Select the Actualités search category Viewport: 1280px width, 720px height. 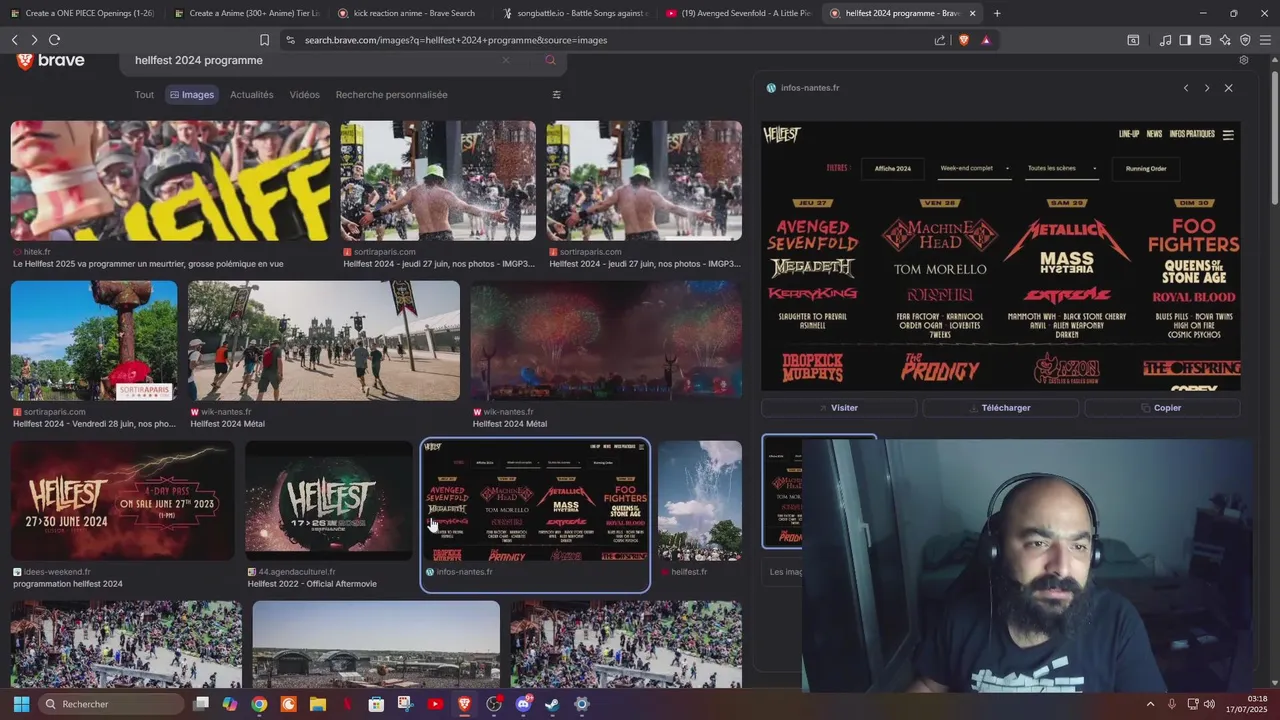pos(252,95)
